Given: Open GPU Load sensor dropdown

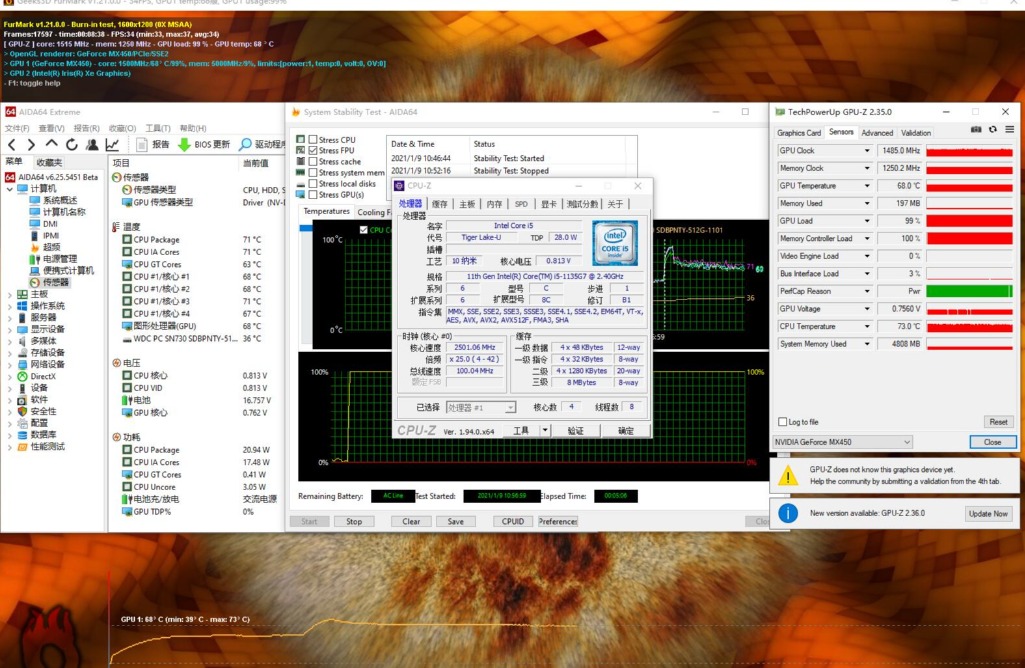Looking at the screenshot, I should click(x=867, y=221).
